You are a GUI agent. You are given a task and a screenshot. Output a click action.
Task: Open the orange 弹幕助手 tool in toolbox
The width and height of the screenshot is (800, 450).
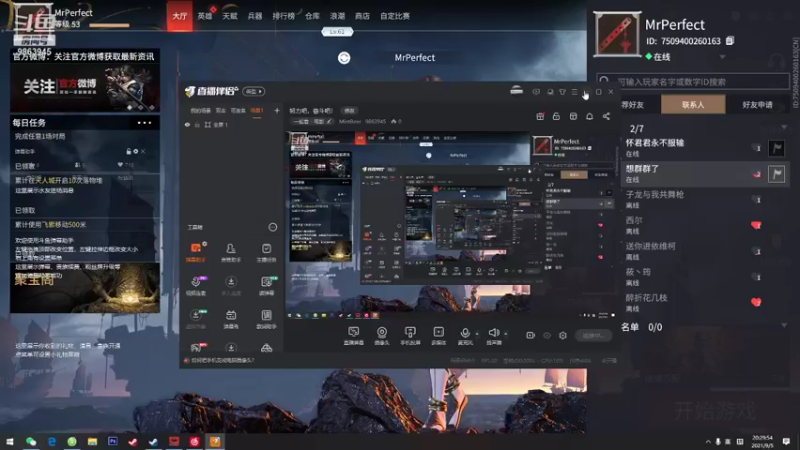click(x=196, y=252)
